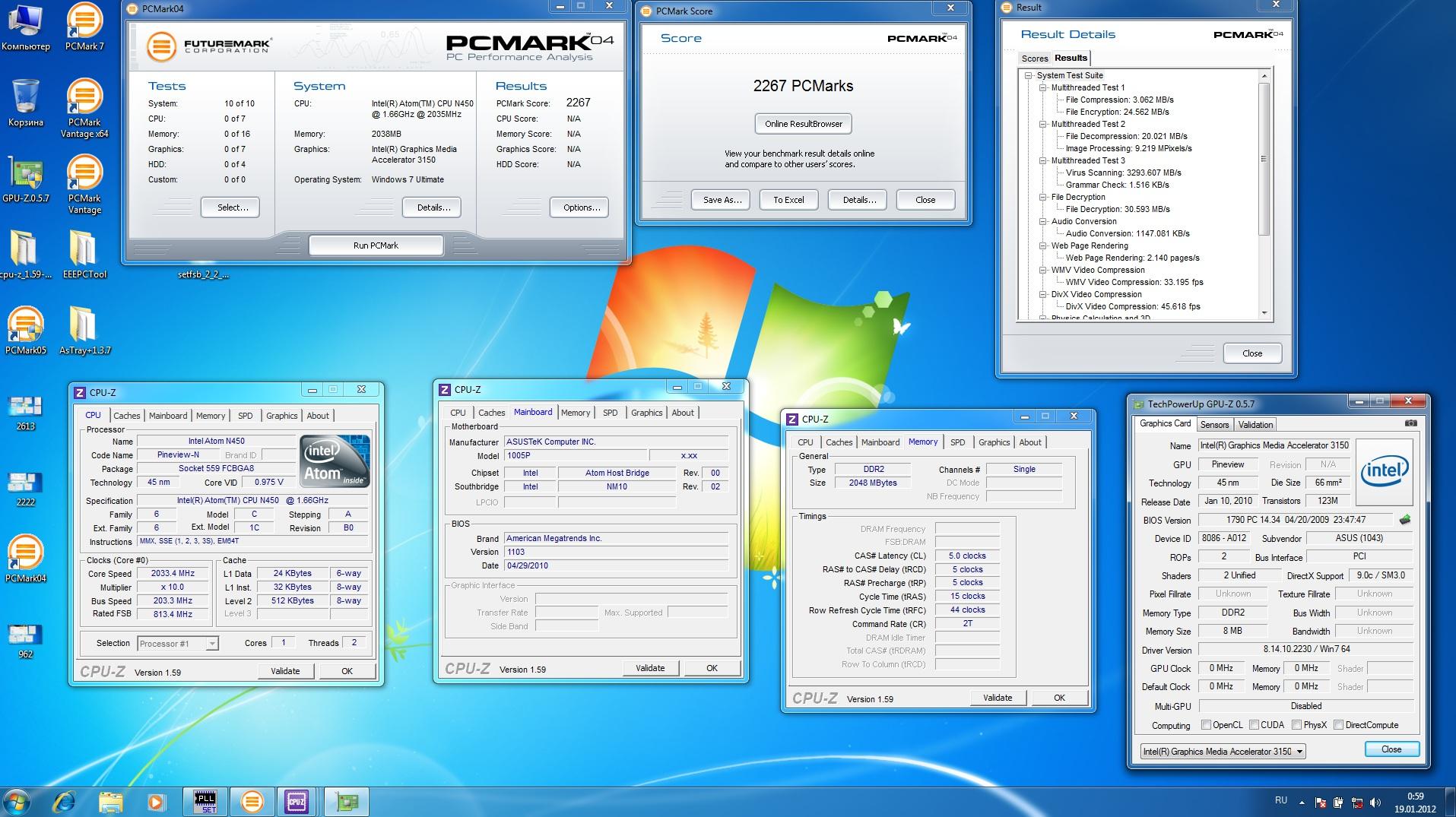The image size is (1456, 817).
Task: Launch the PCMark05 desktop shortcut
Action: (x=26, y=331)
